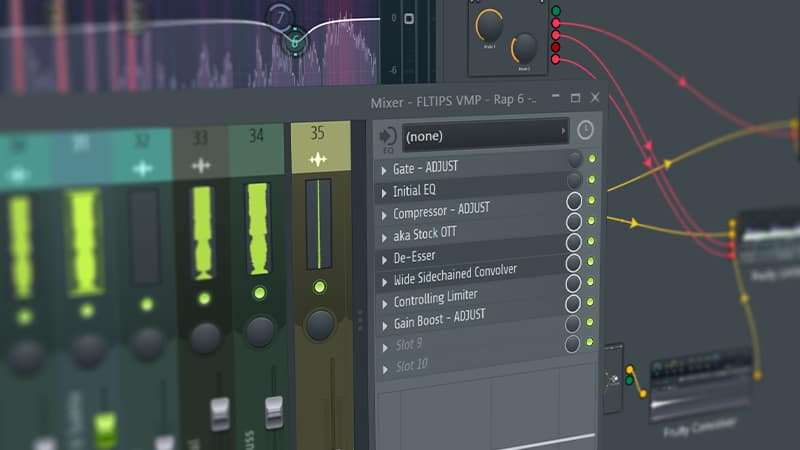Image resolution: width=800 pixels, height=450 pixels.
Task: Click the upper orange knob in Patcher module
Action: pos(489,25)
